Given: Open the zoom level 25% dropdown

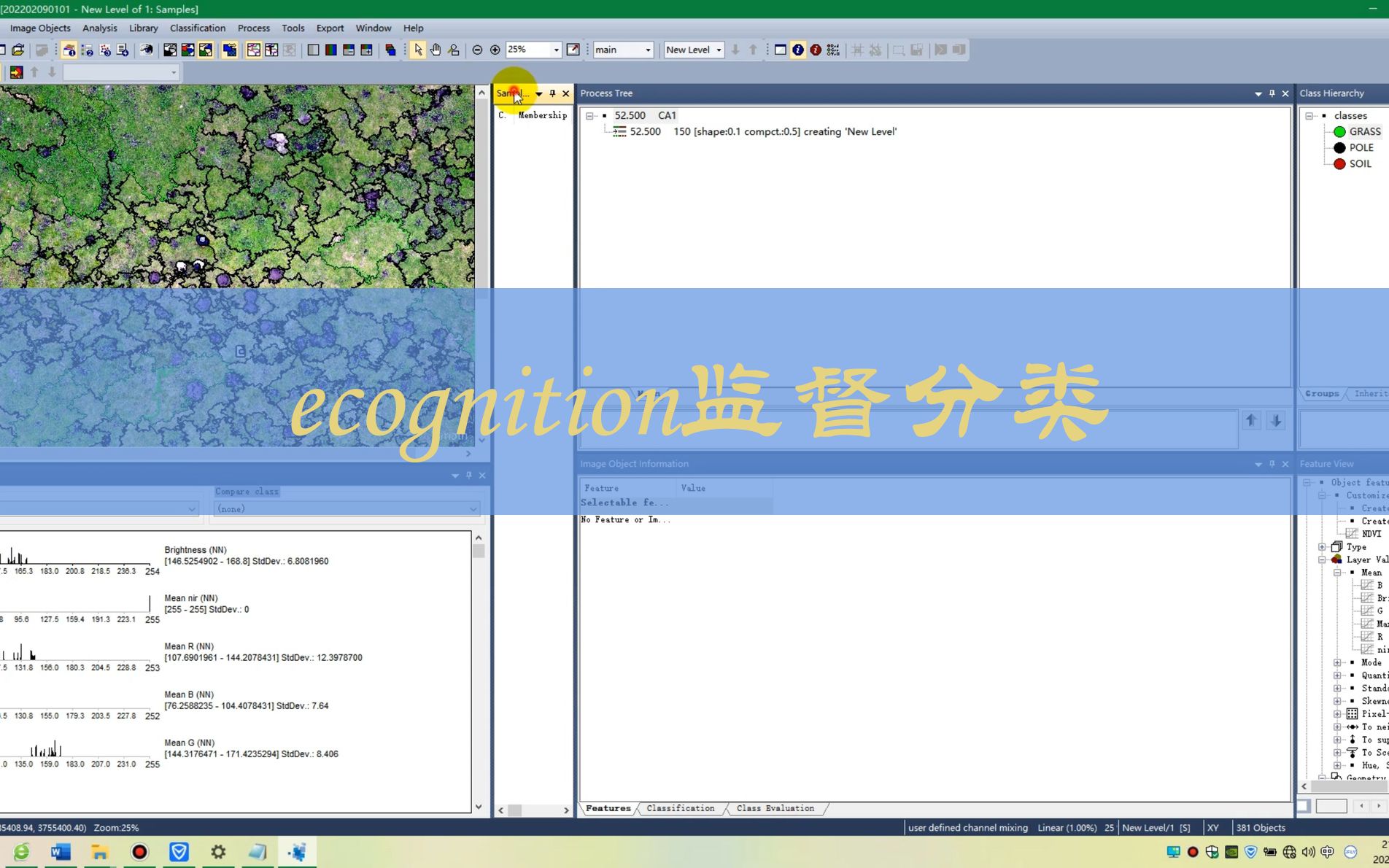Looking at the screenshot, I should 557,50.
